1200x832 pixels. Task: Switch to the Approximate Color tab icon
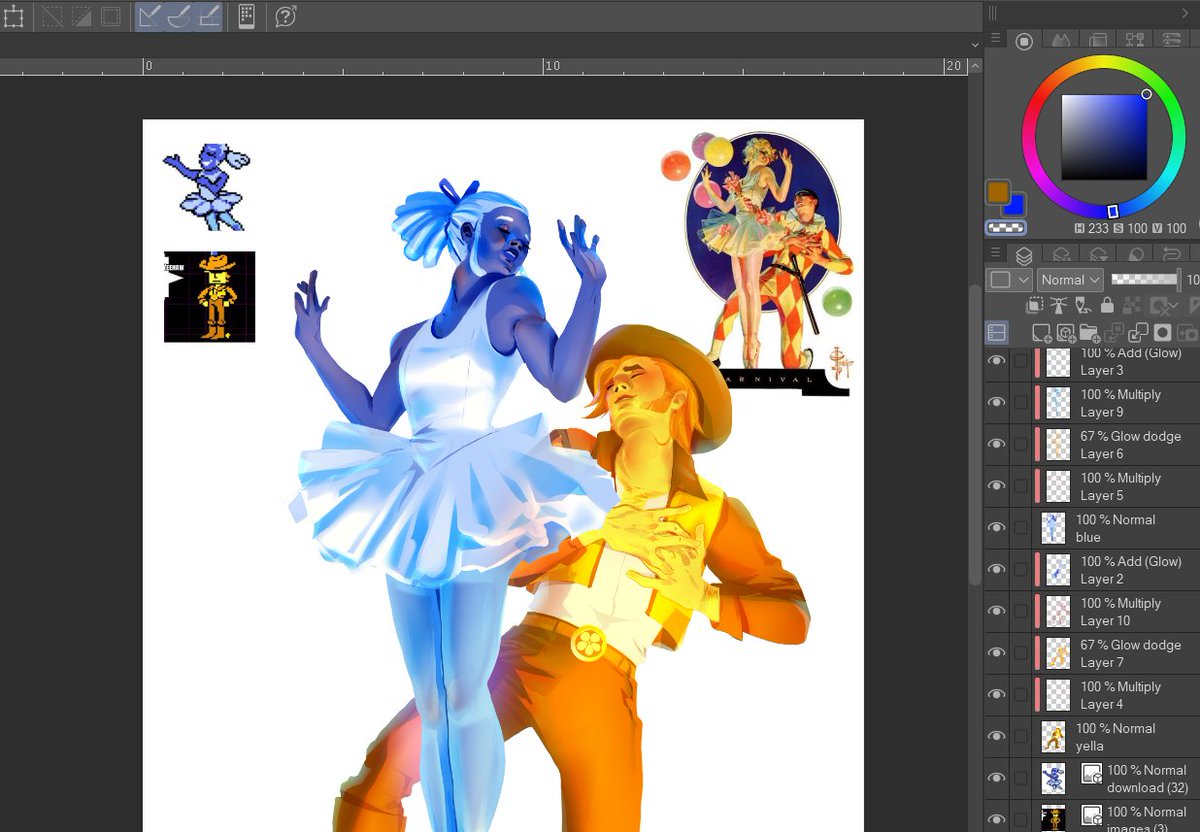pyautogui.click(x=1170, y=41)
